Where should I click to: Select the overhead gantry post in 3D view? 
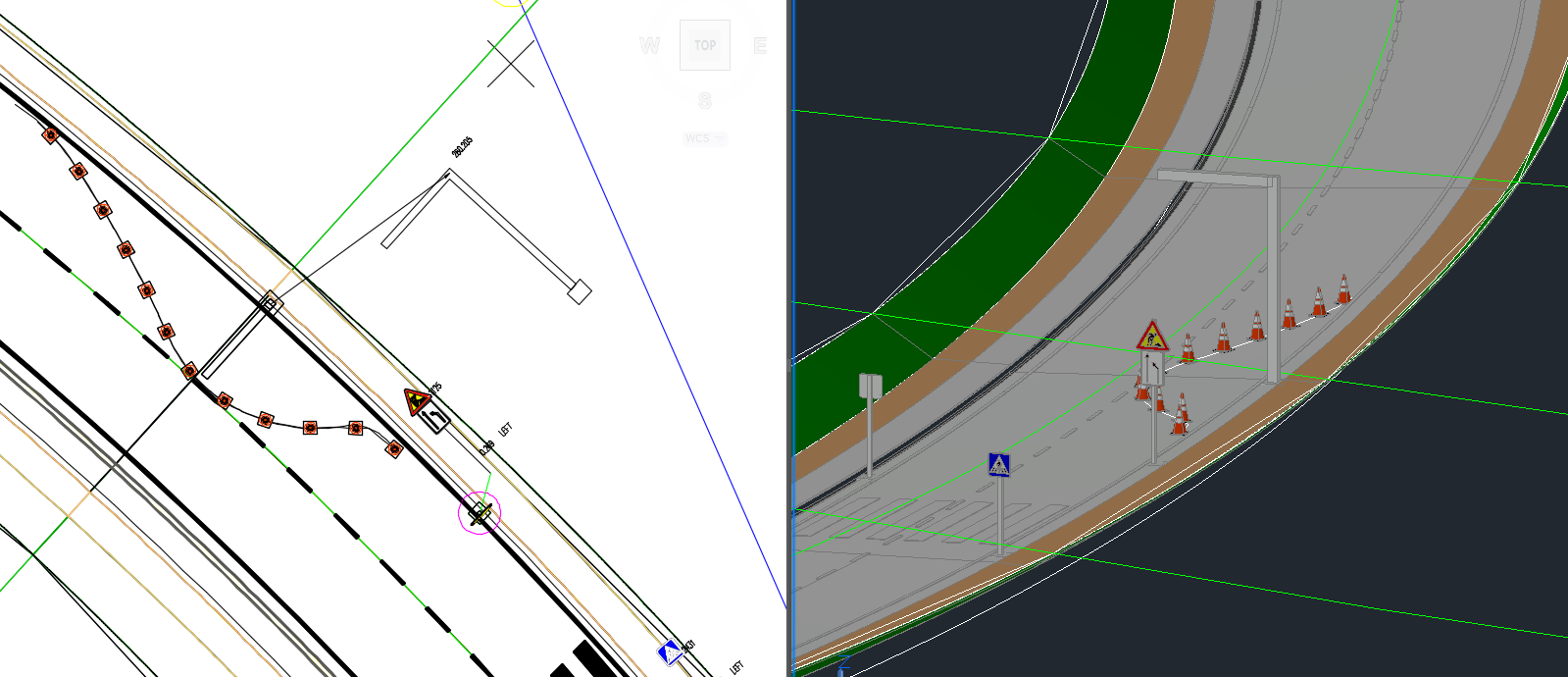(x=1272, y=285)
